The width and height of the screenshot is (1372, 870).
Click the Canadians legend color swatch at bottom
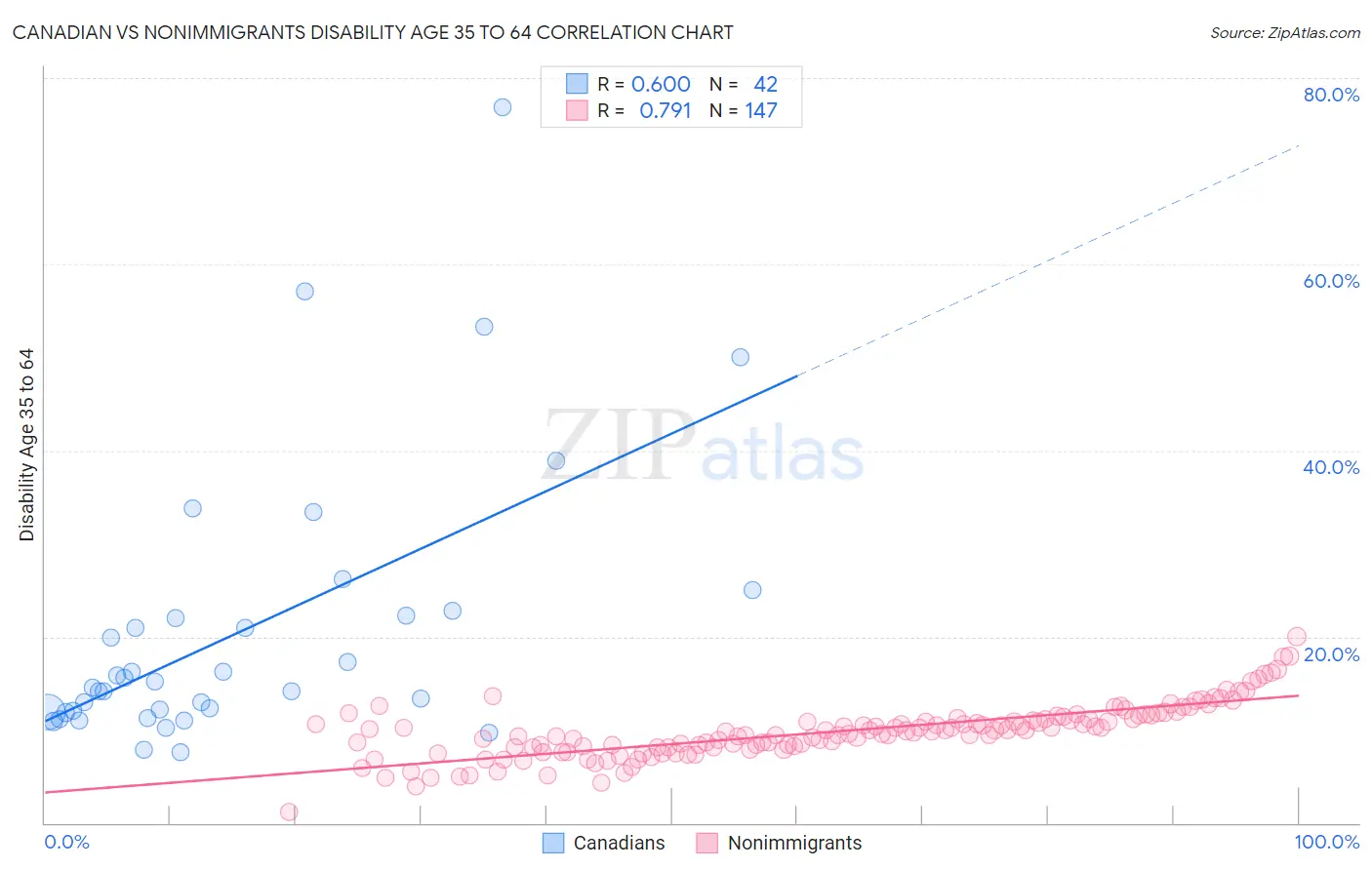[553, 843]
